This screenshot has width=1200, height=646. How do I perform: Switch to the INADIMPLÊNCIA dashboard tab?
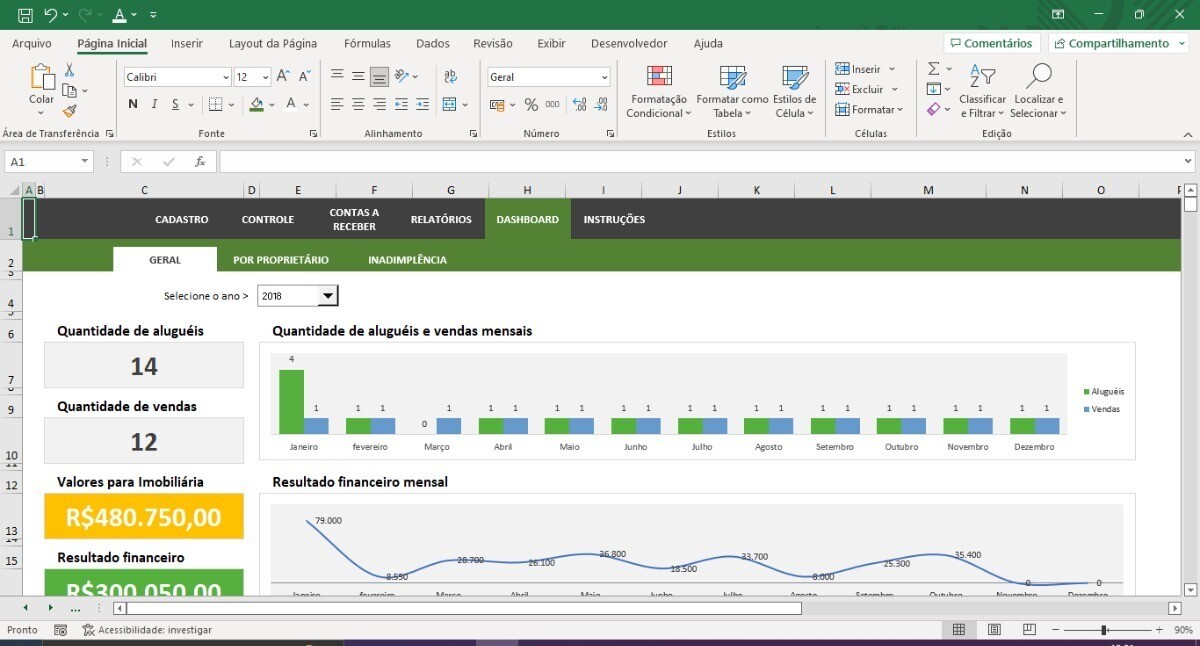(407, 260)
